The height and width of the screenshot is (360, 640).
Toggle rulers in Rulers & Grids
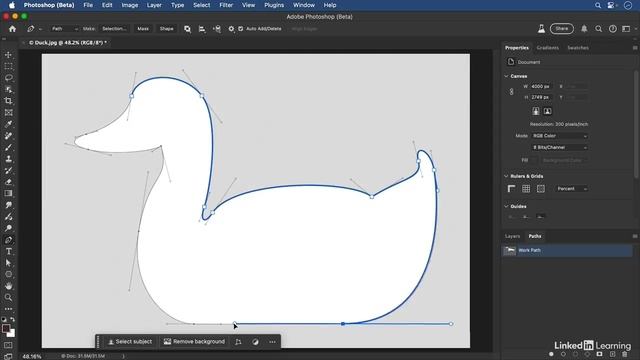click(511, 189)
